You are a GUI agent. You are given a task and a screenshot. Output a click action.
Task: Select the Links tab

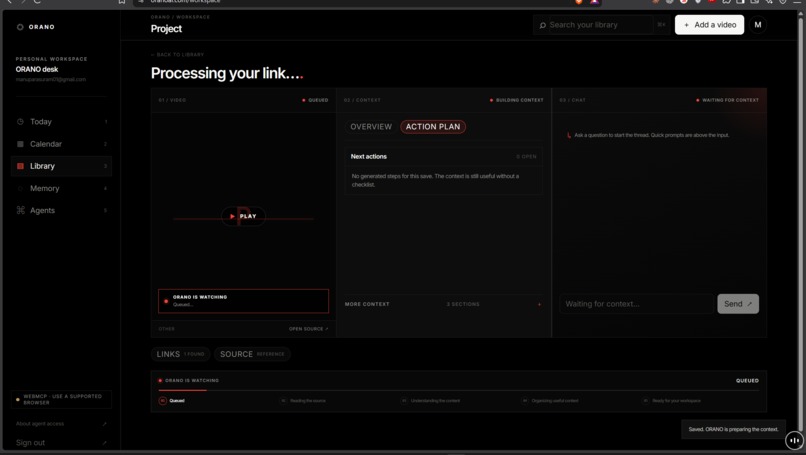[180, 354]
